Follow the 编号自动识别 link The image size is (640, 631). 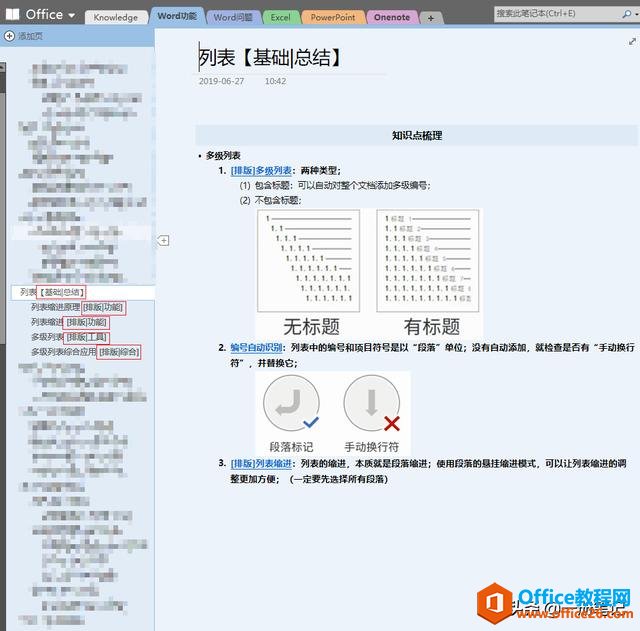256,347
